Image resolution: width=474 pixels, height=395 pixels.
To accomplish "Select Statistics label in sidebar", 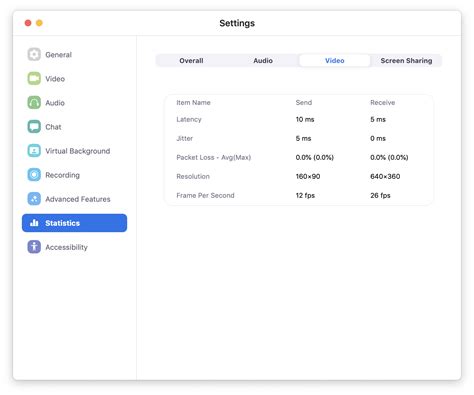I will click(62, 223).
